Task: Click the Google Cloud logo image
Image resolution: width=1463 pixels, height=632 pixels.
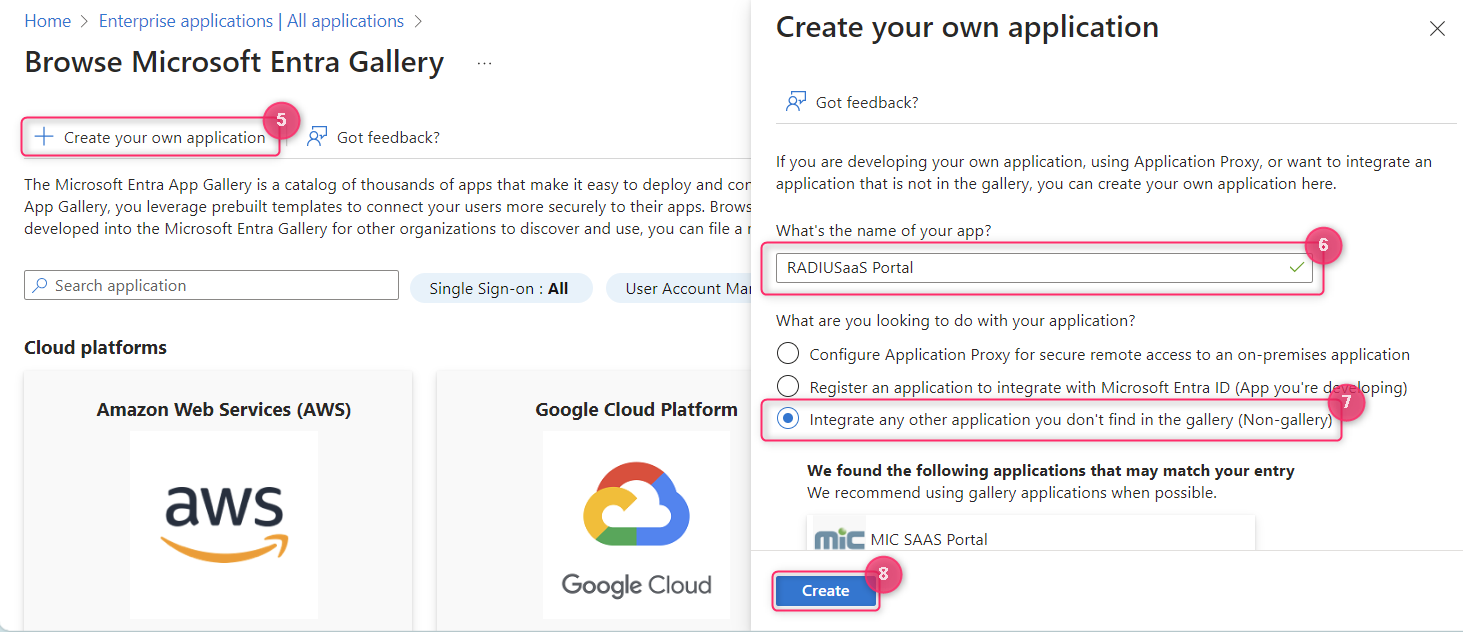Action: click(x=636, y=530)
